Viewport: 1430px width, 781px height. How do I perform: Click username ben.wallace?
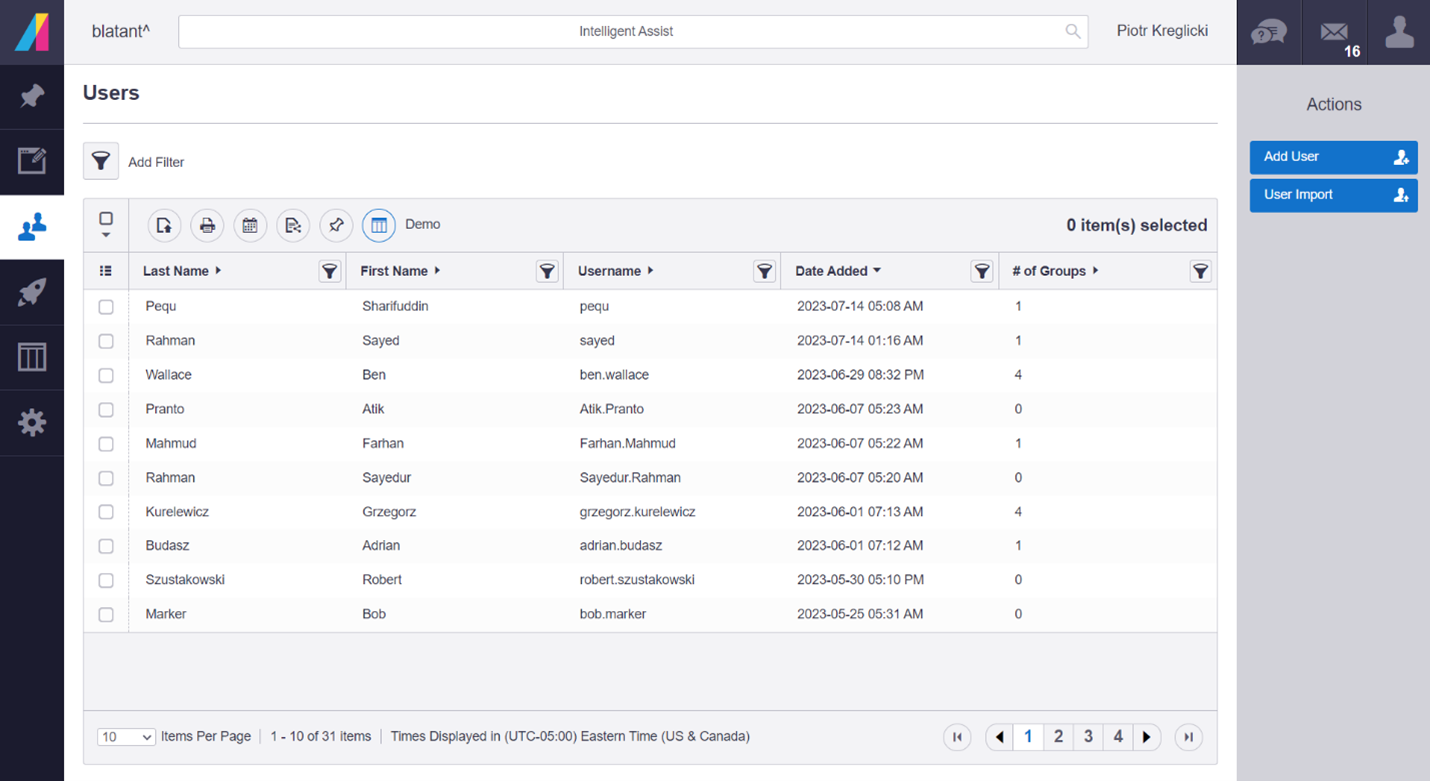click(614, 375)
